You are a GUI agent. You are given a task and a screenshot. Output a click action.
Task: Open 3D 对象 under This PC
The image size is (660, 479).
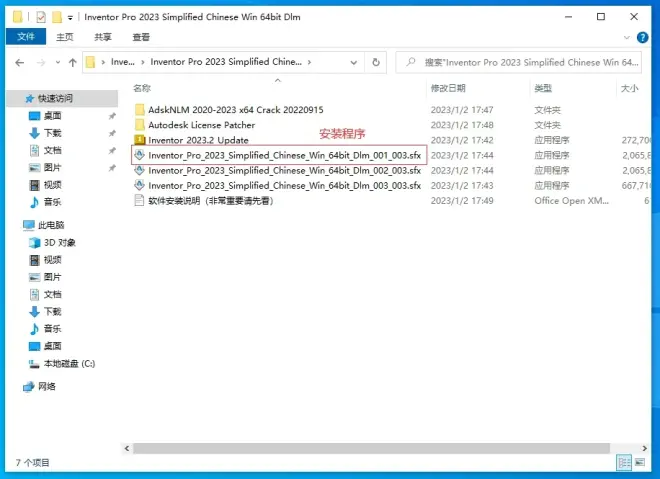59,242
